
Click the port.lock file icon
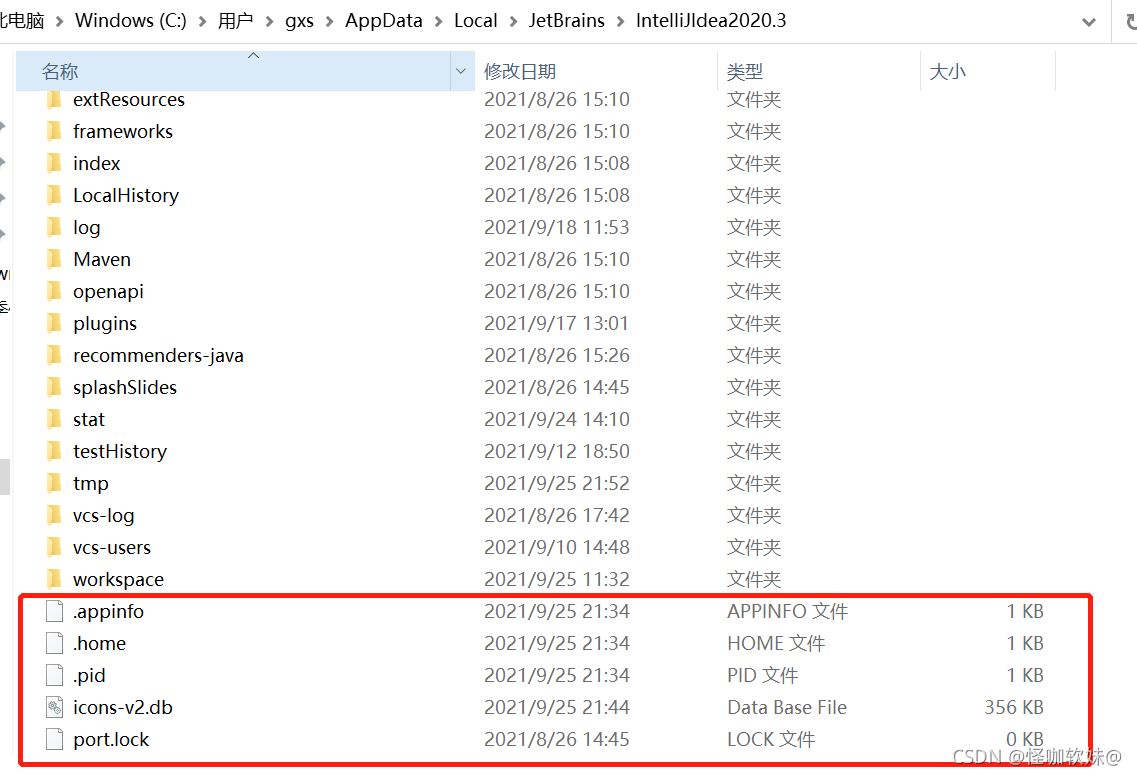pyautogui.click(x=54, y=739)
